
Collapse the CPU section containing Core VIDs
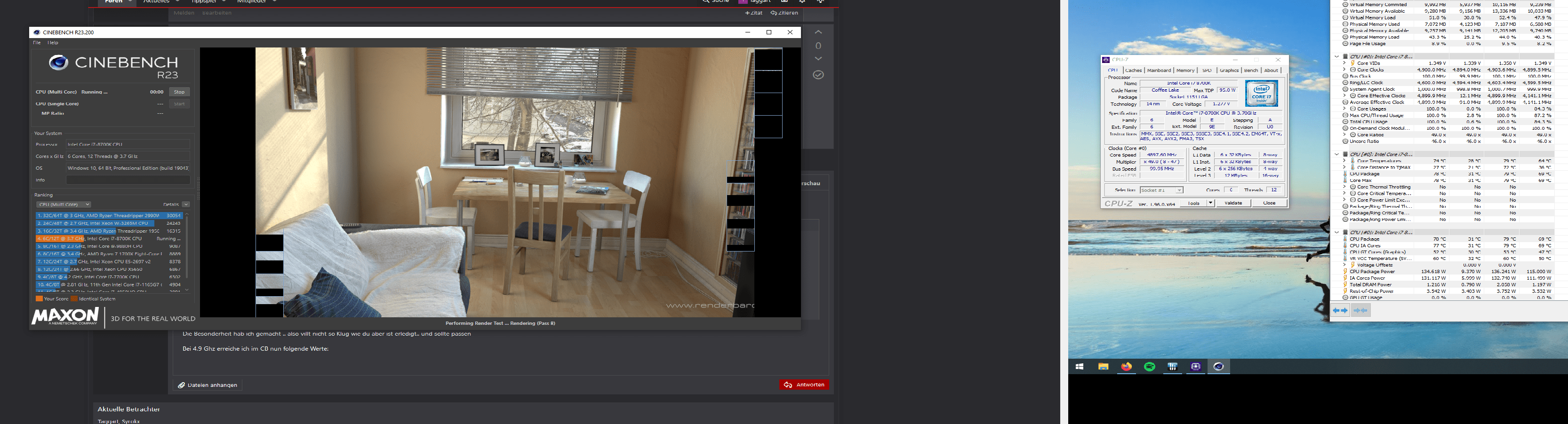[1336, 56]
